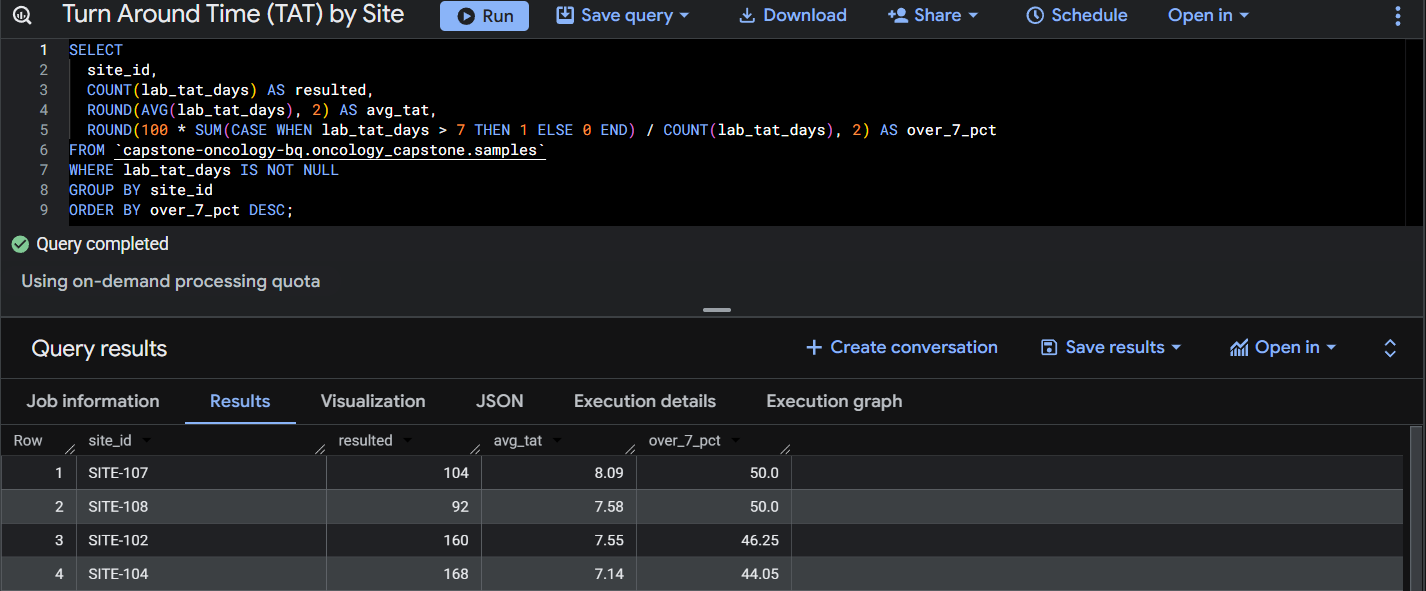Open the Save query dropdown
The width and height of the screenshot is (1426, 591).
(623, 16)
